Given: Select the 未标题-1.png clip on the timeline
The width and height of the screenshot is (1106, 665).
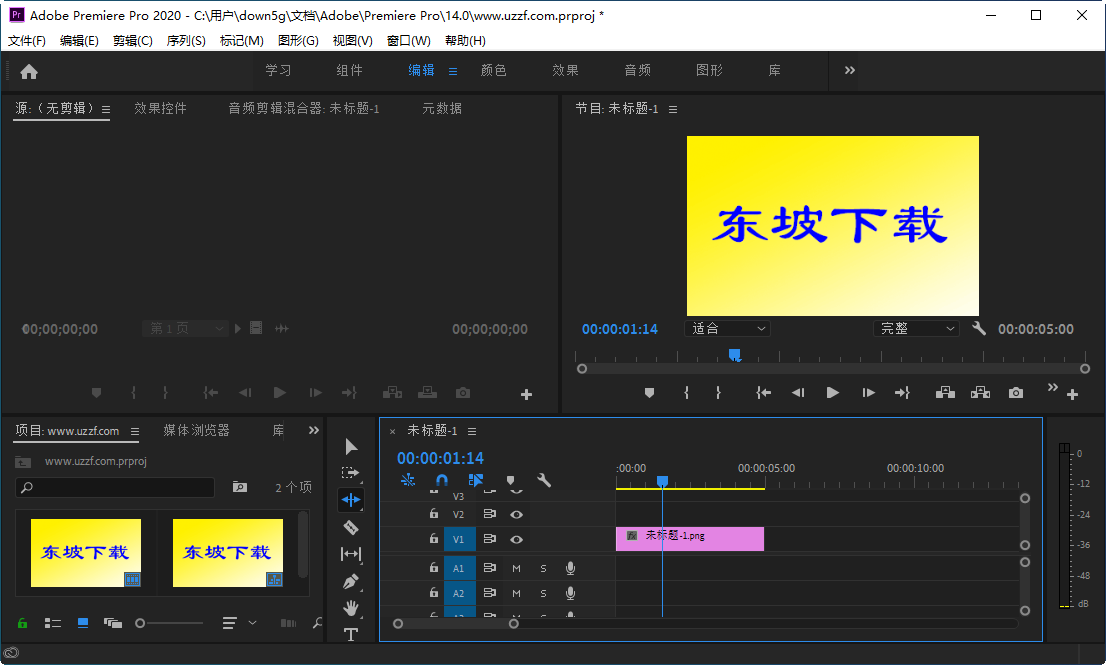Looking at the screenshot, I should tap(690, 539).
